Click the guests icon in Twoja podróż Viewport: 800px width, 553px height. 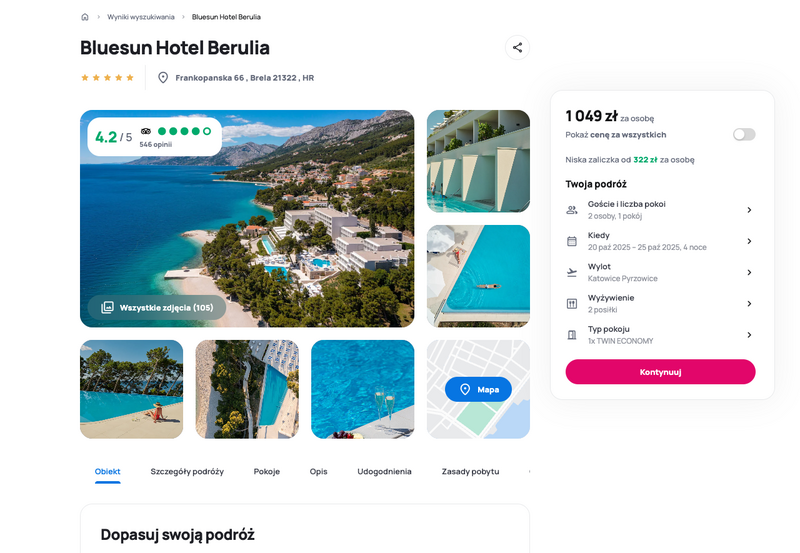click(572, 210)
